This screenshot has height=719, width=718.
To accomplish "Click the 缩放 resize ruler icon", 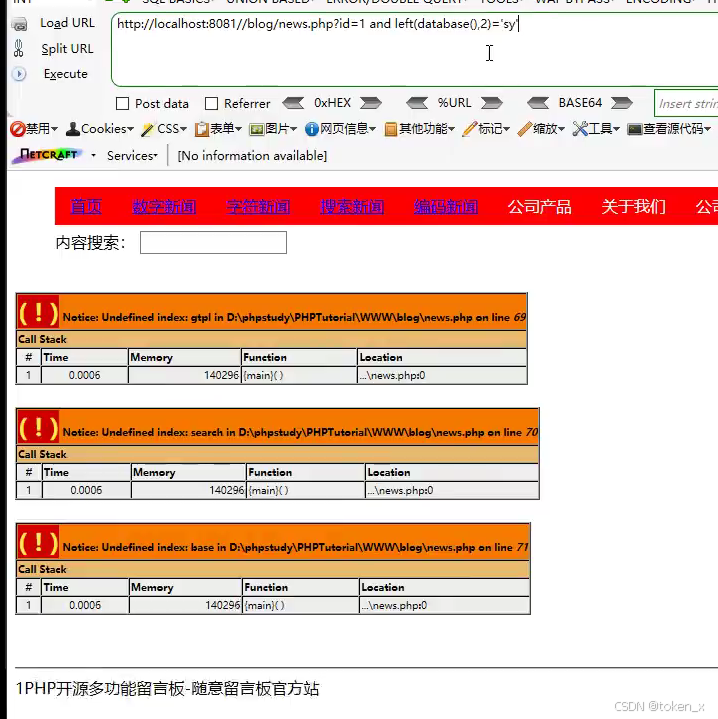I will point(524,129).
